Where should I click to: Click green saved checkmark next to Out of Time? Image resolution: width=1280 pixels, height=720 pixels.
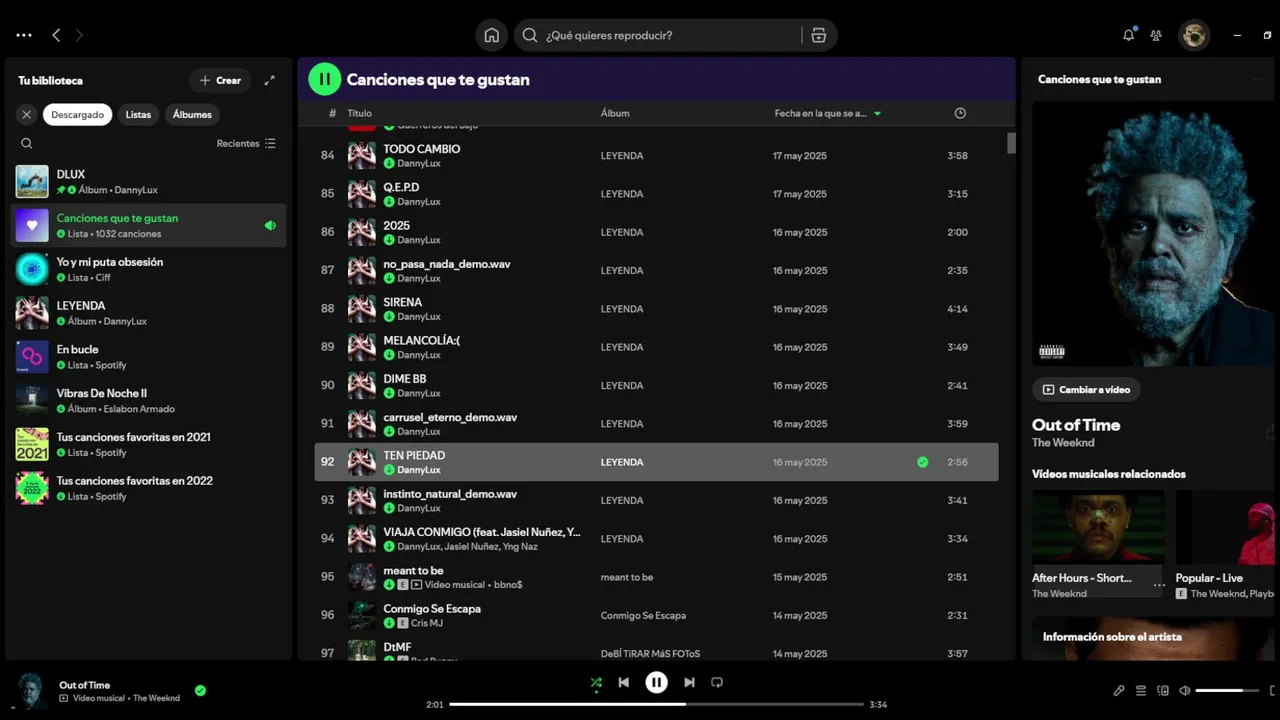(200, 690)
